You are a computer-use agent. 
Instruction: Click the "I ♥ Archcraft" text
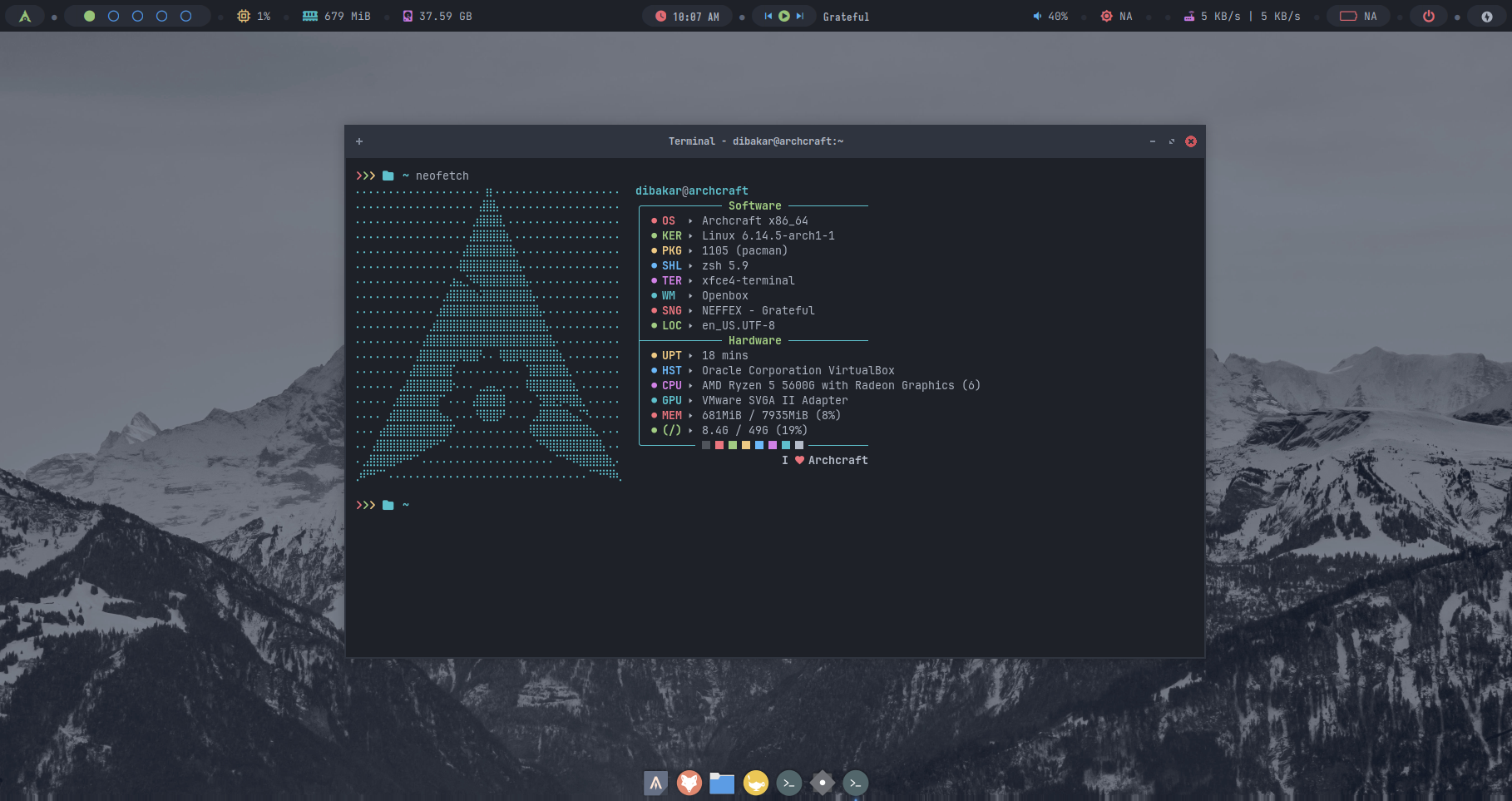tap(825, 460)
